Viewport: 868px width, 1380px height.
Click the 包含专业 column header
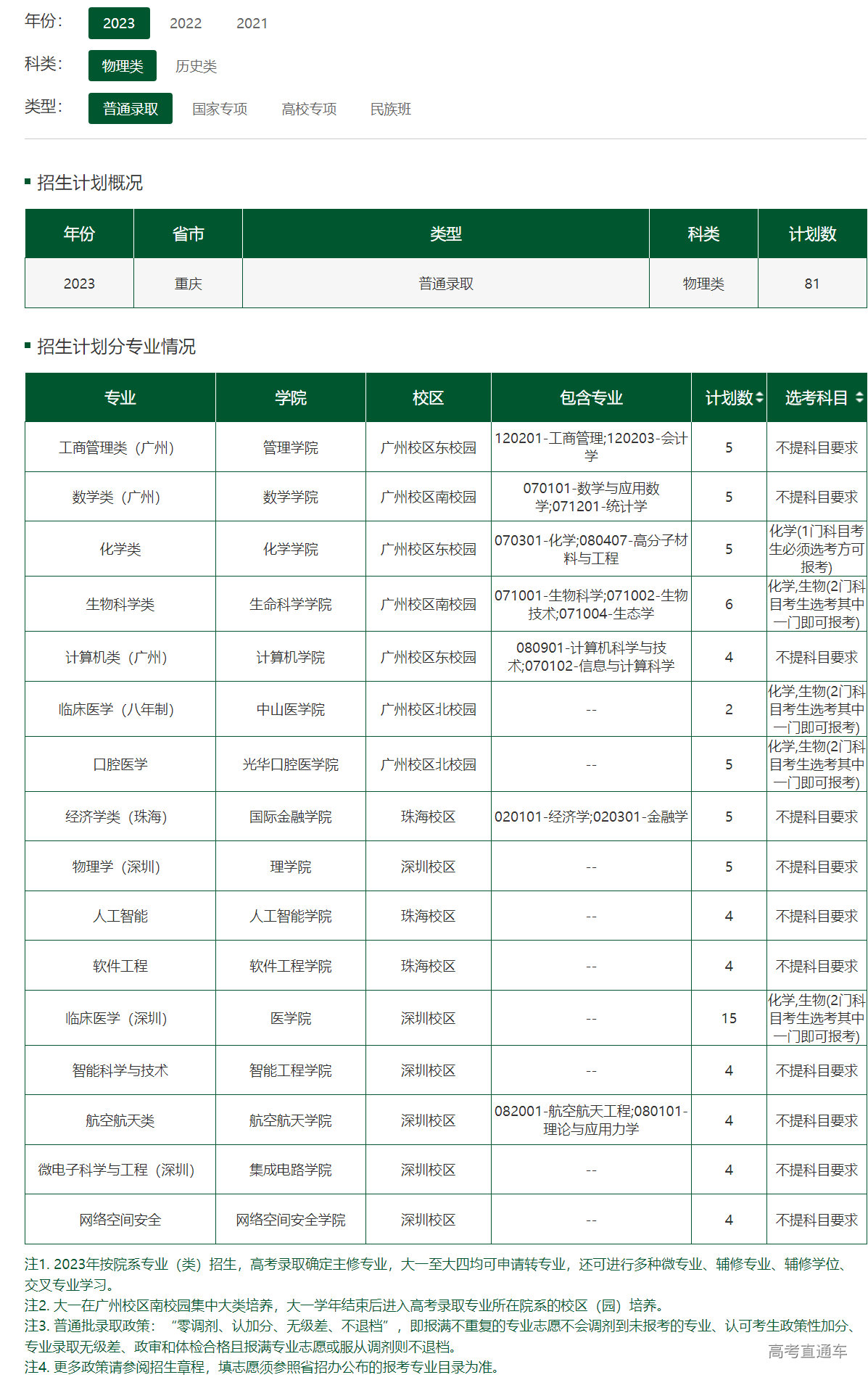click(591, 397)
